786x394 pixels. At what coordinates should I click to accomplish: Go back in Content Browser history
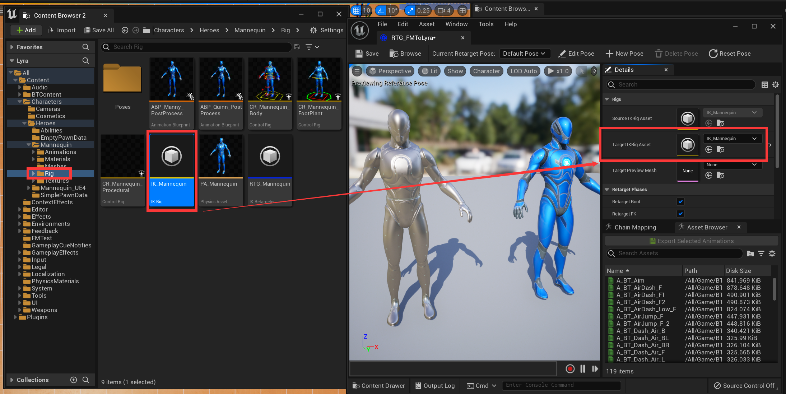(x=125, y=30)
